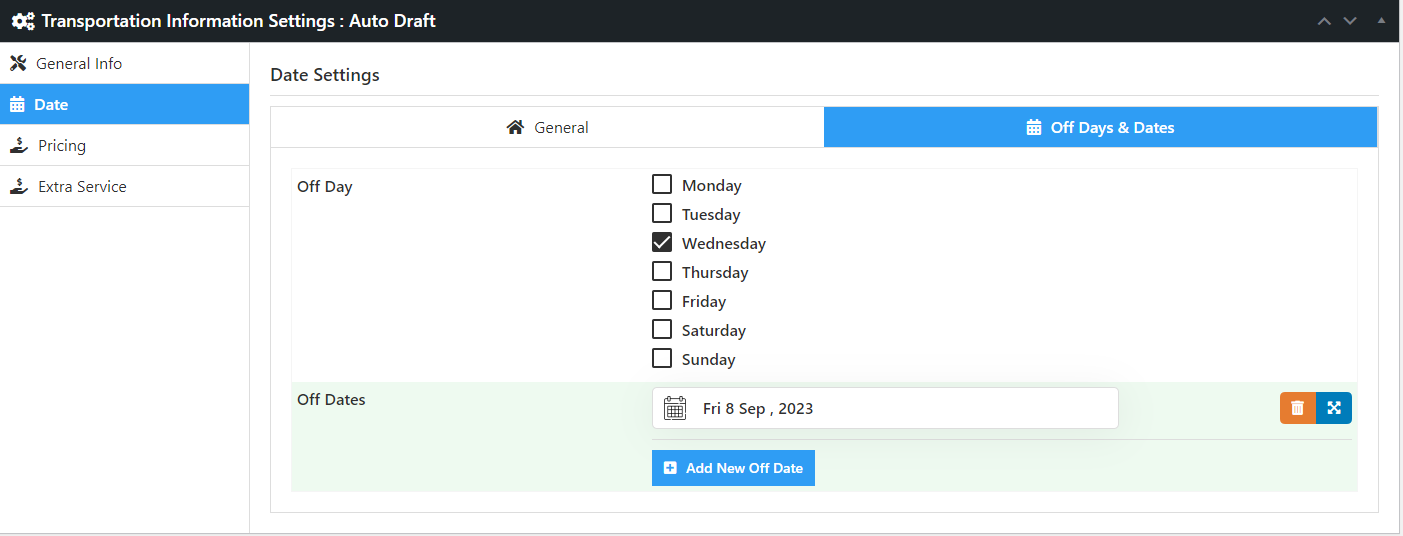This screenshot has width=1403, height=536.
Task: Switch to the General date tab
Action: coord(547,128)
